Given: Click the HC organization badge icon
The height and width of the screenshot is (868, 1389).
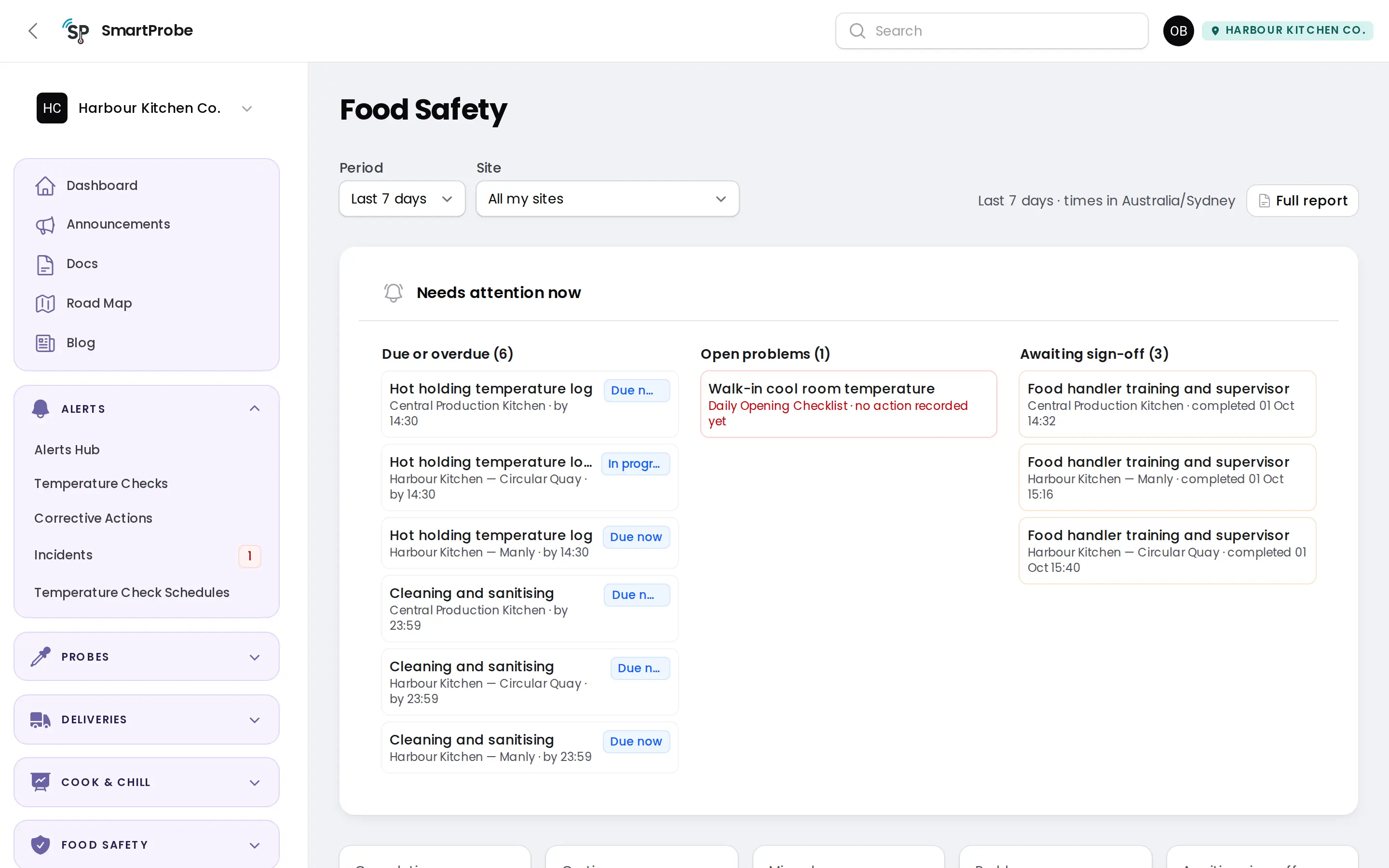Looking at the screenshot, I should (x=52, y=108).
